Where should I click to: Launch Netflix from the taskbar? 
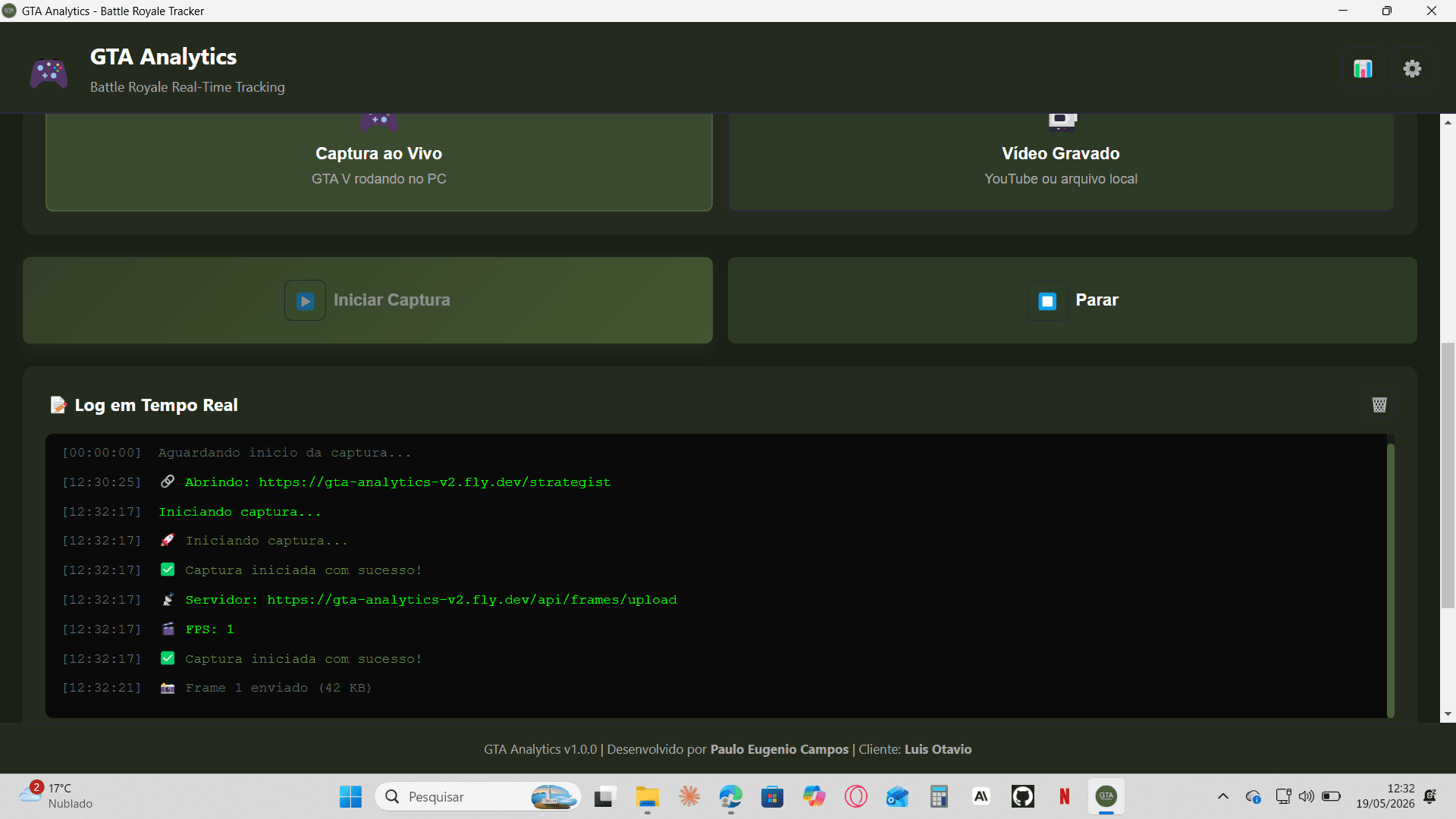point(1065,796)
